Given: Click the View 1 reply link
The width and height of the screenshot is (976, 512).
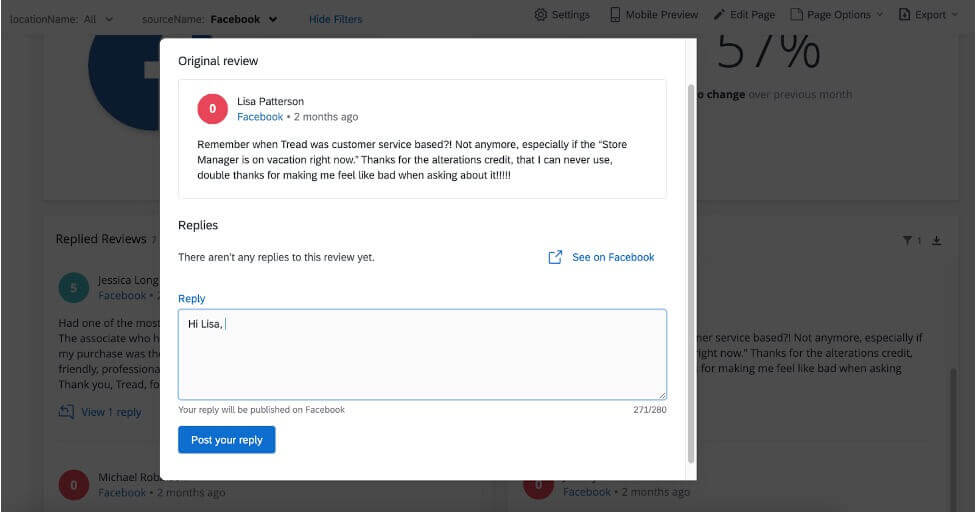Looking at the screenshot, I should pos(111,412).
